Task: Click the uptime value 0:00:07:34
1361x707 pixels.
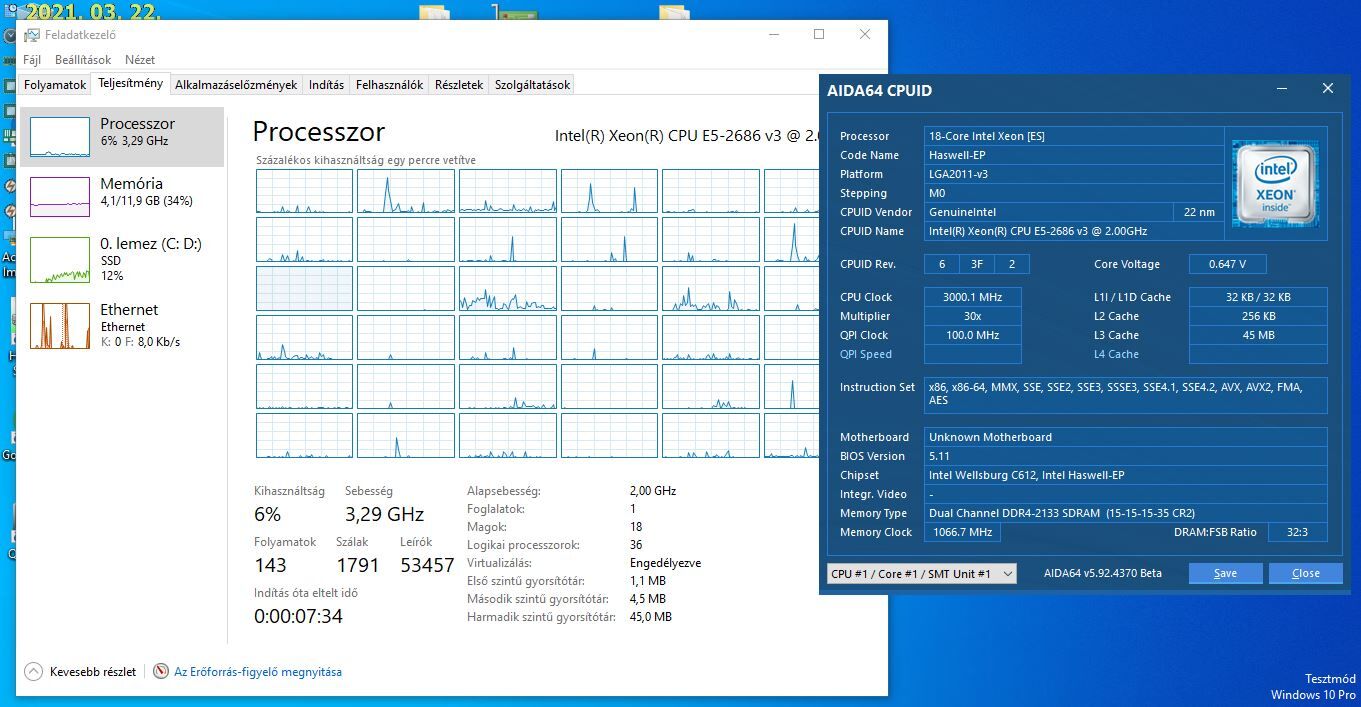Action: (298, 616)
